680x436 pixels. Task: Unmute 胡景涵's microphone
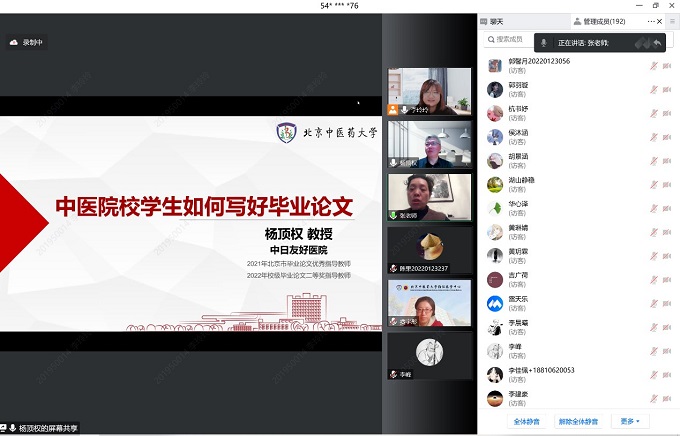point(653,160)
